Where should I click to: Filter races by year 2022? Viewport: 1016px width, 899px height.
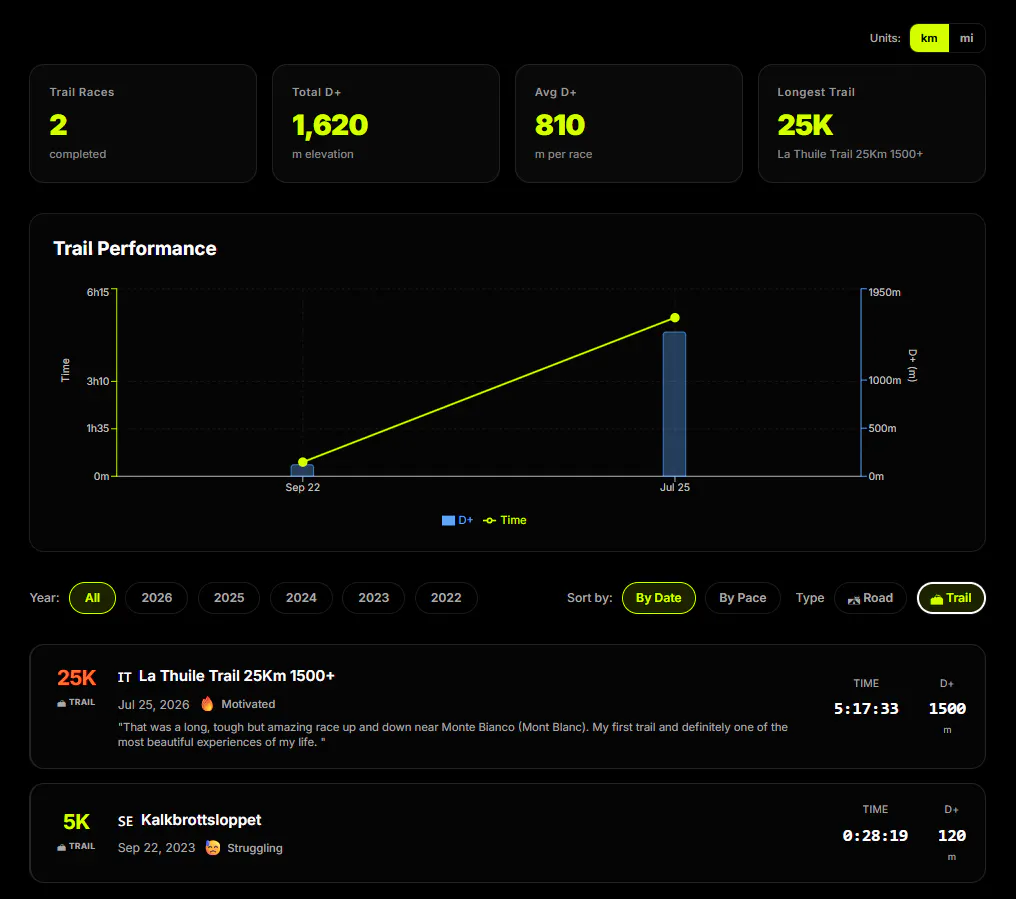[x=446, y=598]
